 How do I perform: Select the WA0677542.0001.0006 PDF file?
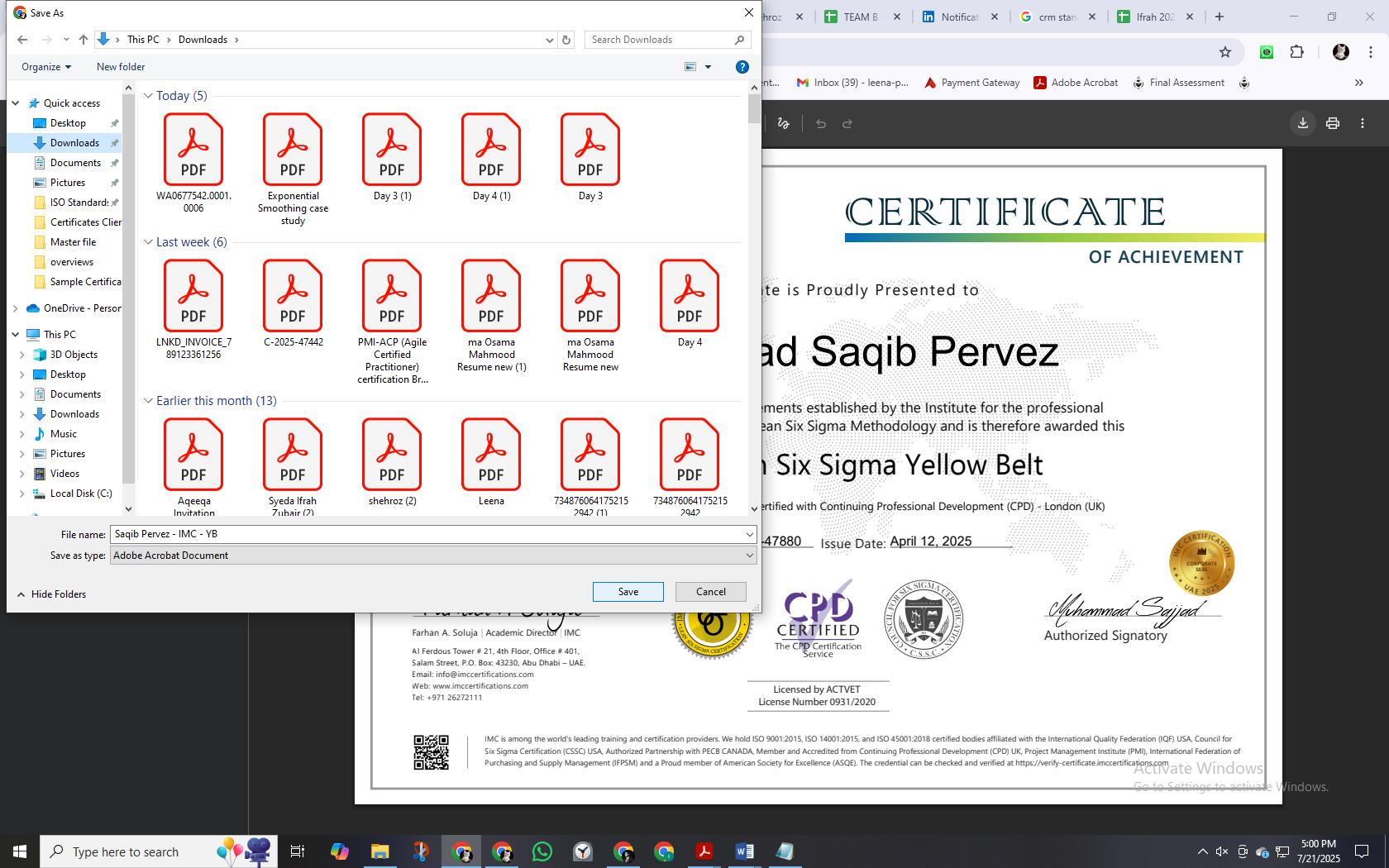[193, 163]
